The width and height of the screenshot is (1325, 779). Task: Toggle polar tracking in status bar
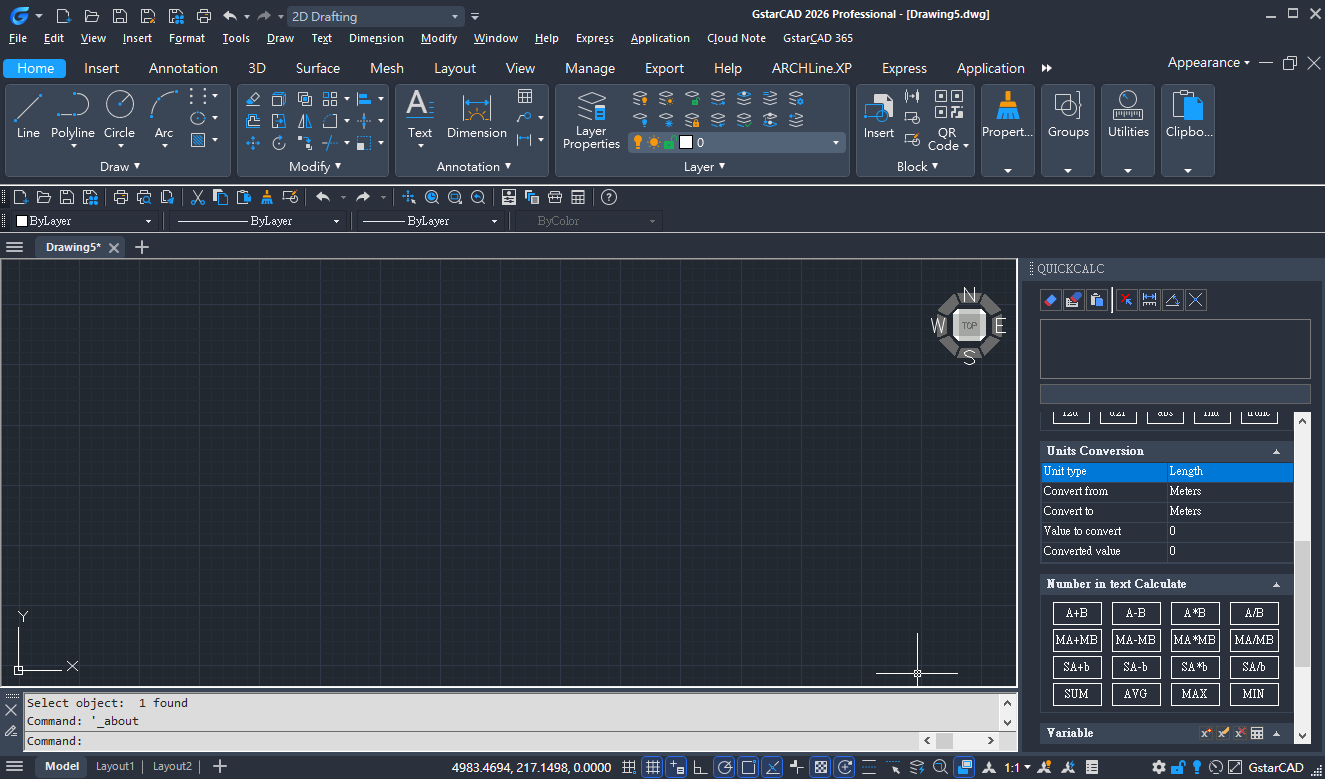(725, 767)
